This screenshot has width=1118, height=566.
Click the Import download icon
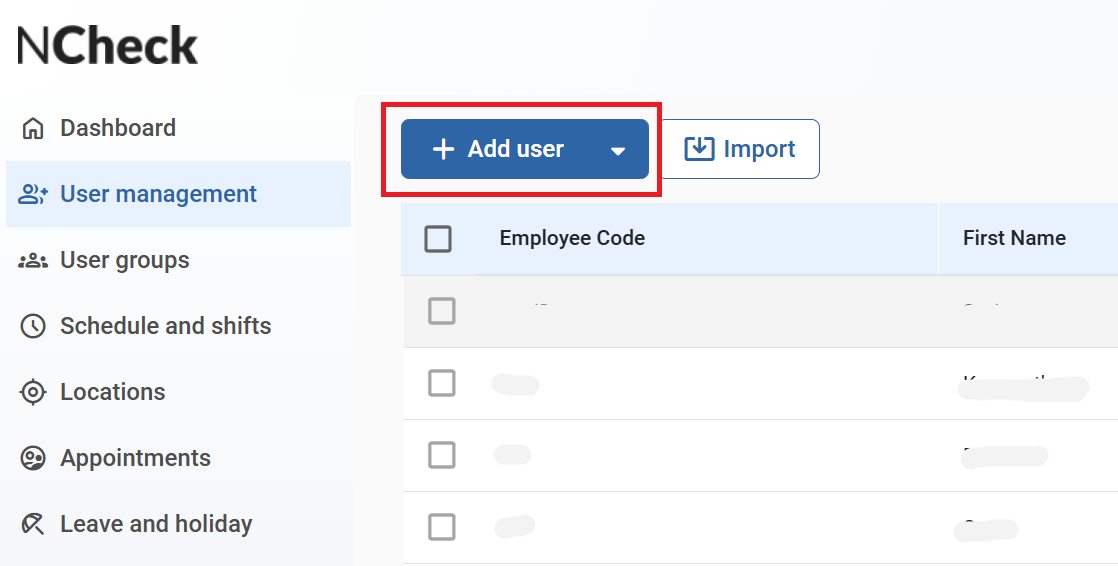[x=699, y=148]
